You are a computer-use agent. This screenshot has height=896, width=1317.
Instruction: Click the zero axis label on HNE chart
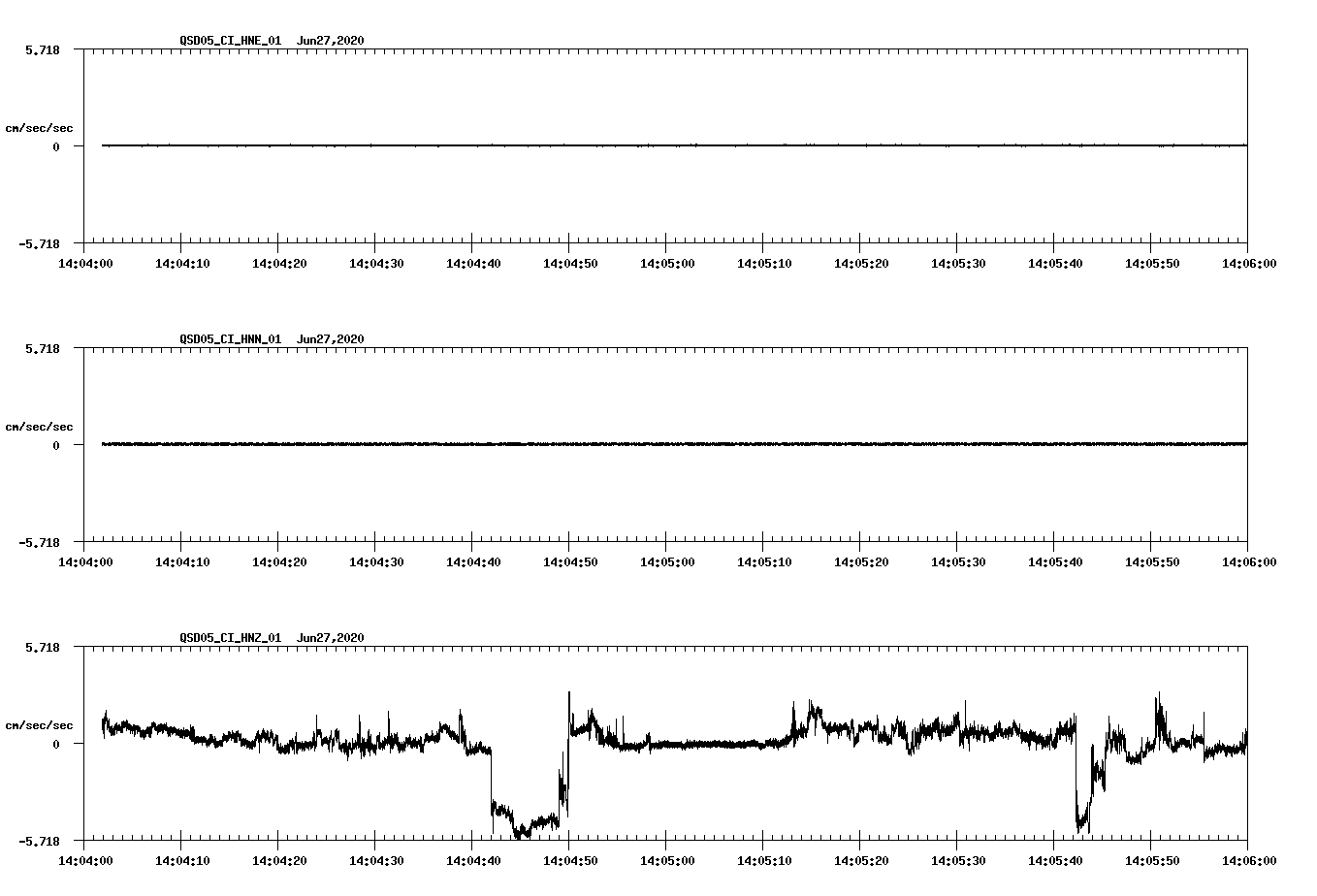click(56, 146)
